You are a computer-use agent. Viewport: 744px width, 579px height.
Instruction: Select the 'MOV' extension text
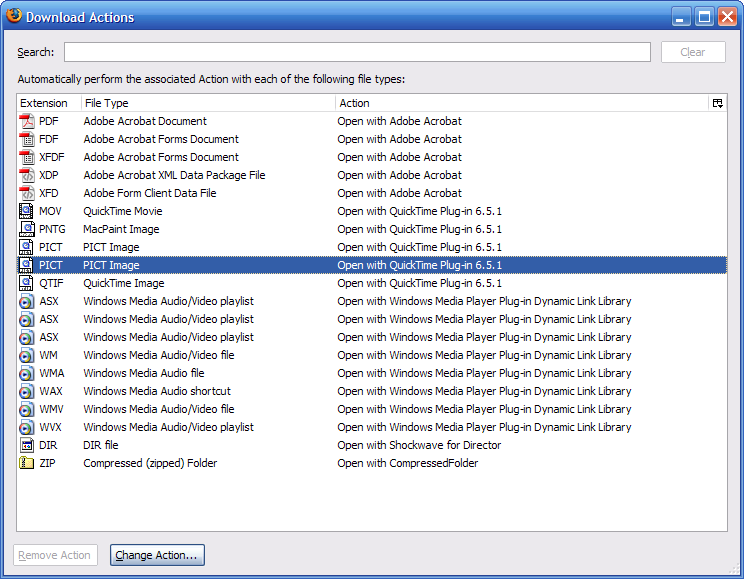(50, 211)
